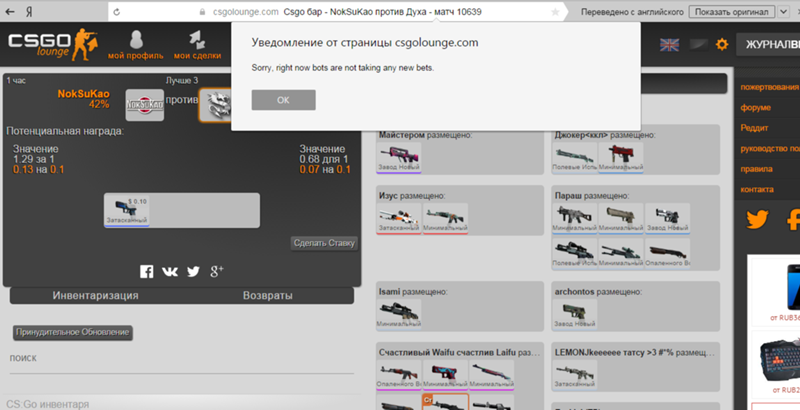Share the match on Google Plus

coord(217,271)
